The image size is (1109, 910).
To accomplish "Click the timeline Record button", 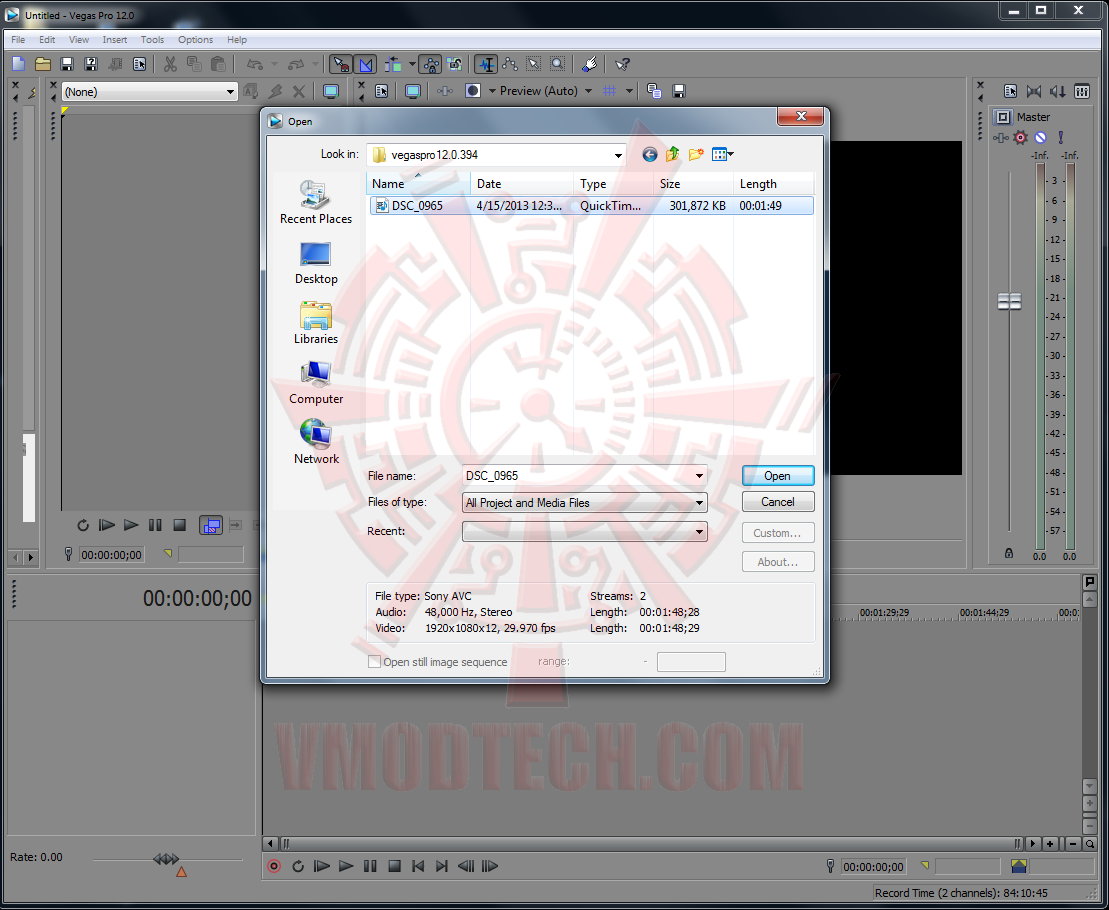I will pos(274,866).
